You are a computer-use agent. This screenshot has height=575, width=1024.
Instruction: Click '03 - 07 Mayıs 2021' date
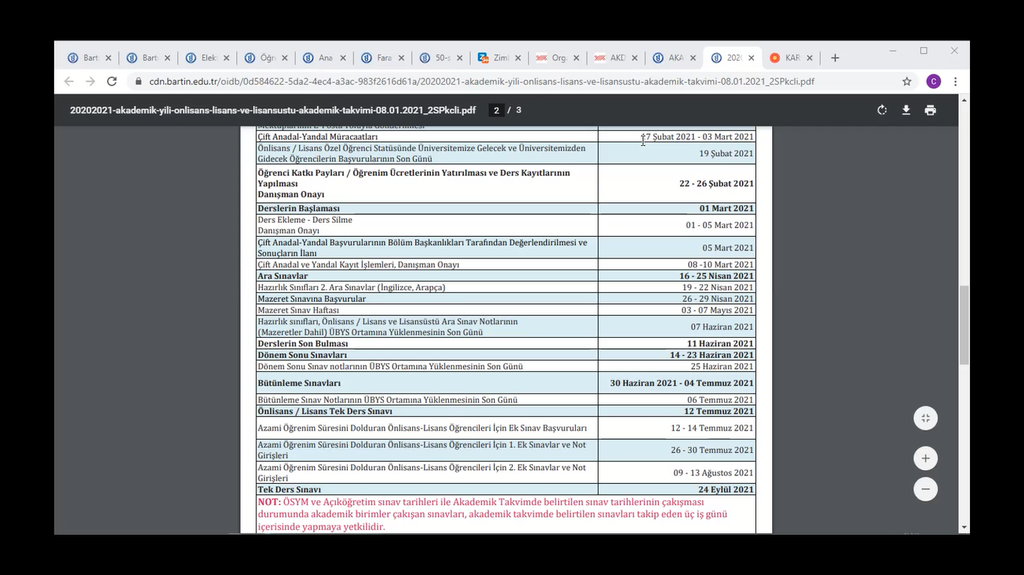[x=718, y=310]
